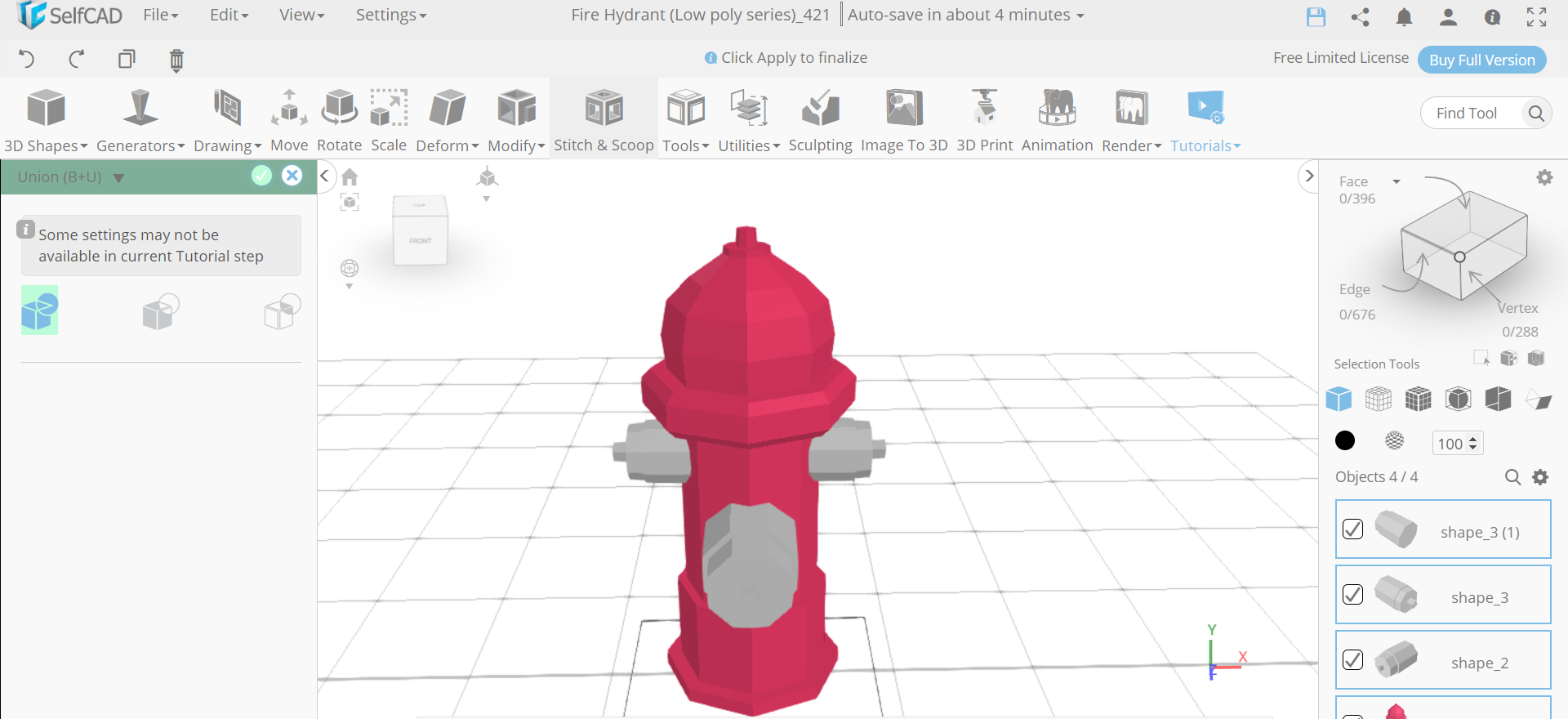Open the Auto-save options dropdown
Image resolution: width=1568 pixels, height=719 pixels.
click(x=1080, y=16)
